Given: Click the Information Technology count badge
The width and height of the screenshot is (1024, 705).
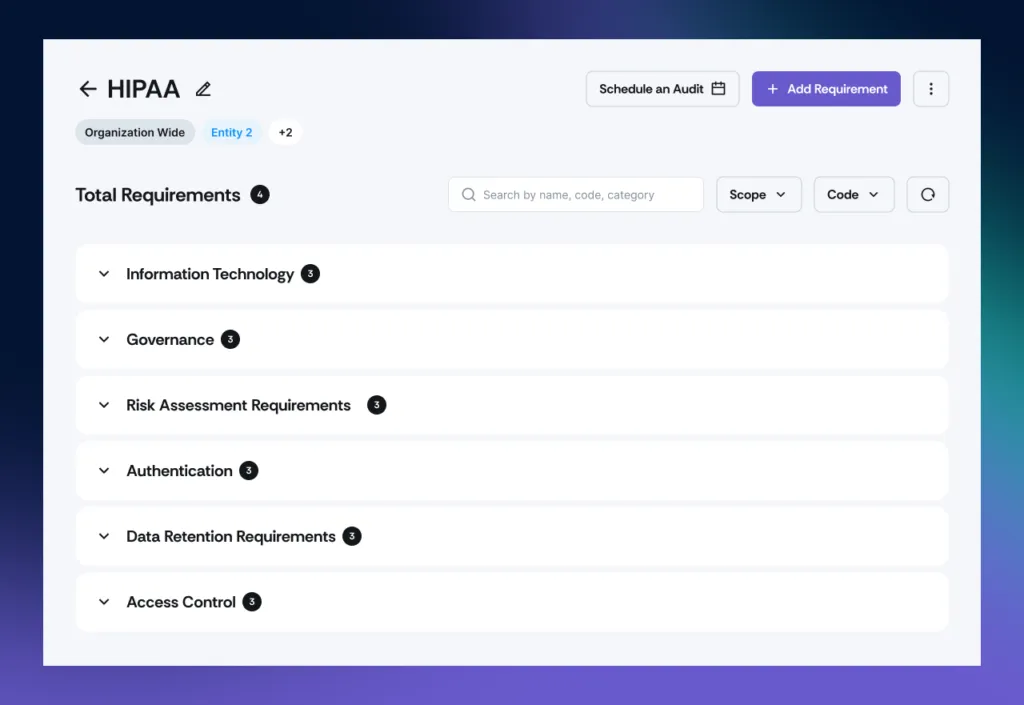Looking at the screenshot, I should coord(310,274).
